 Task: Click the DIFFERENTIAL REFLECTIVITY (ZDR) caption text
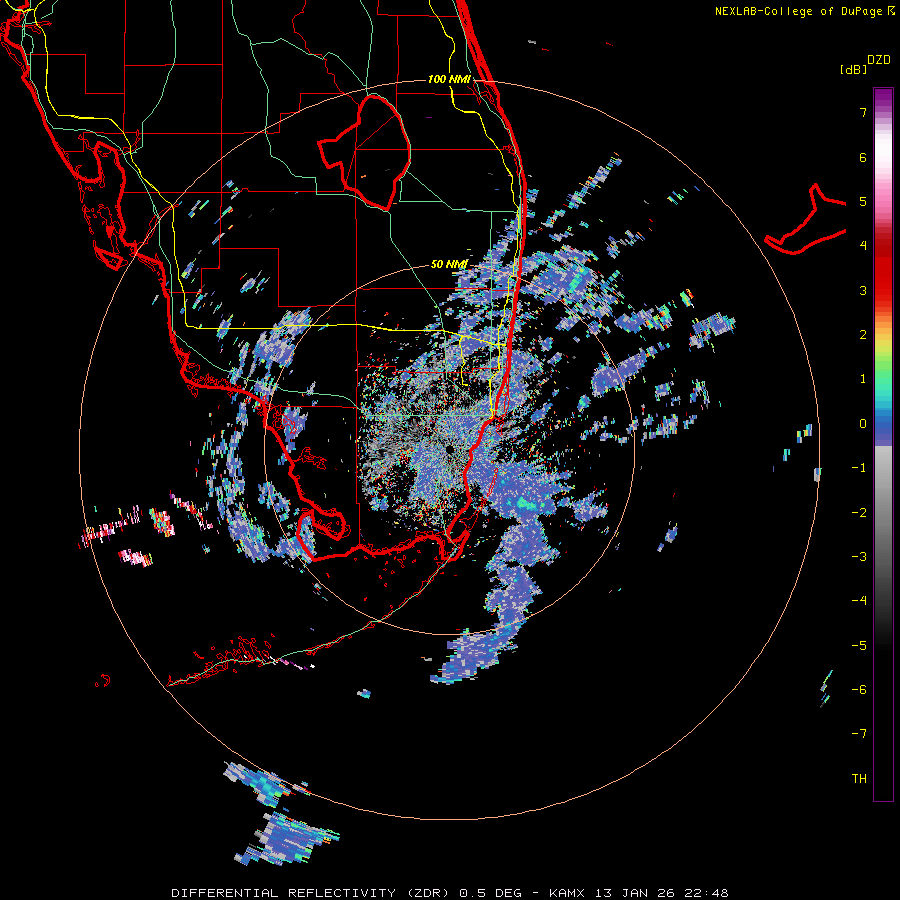pyautogui.click(x=311, y=893)
